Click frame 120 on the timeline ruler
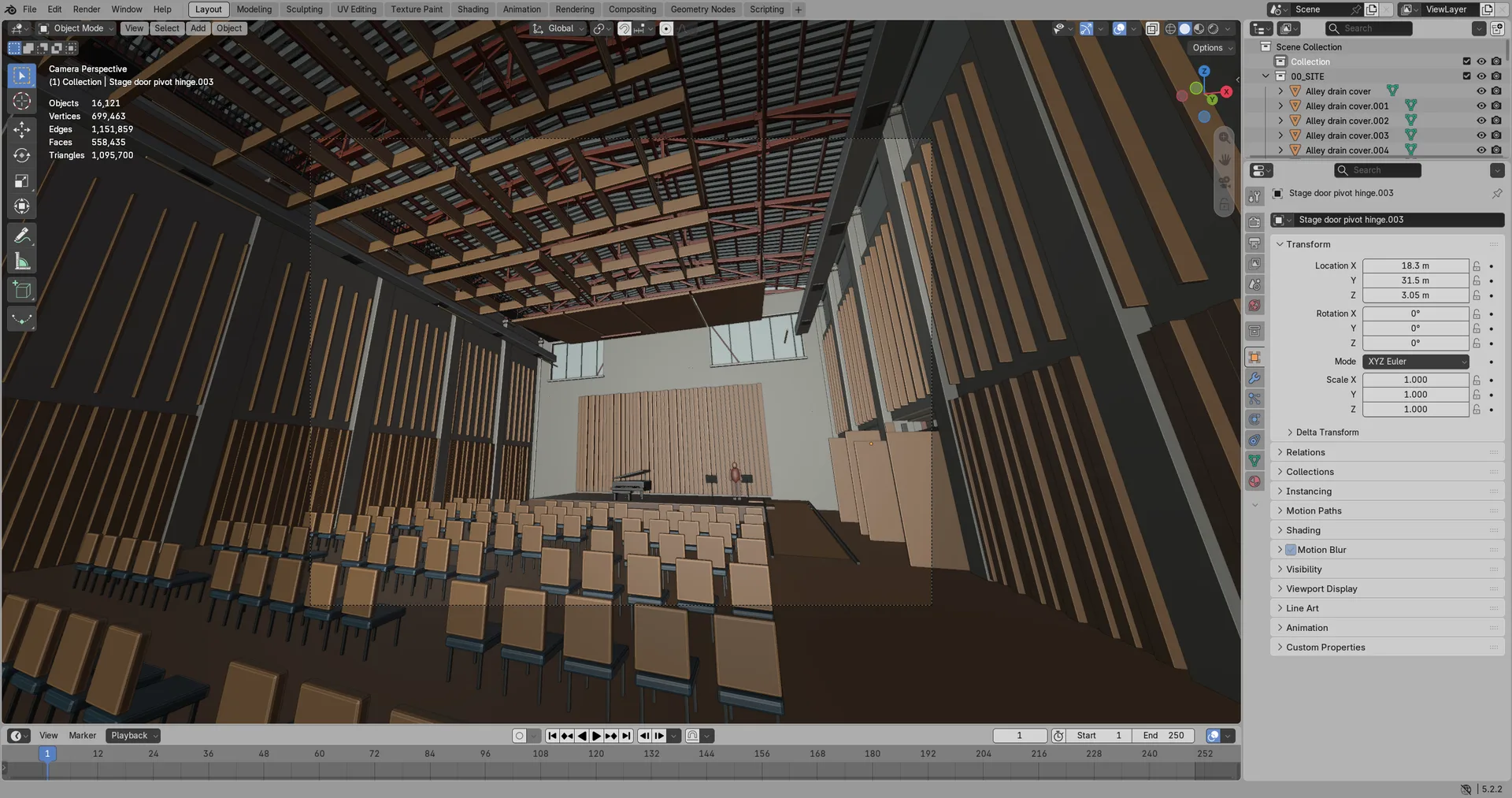1512x798 pixels. [x=596, y=754]
